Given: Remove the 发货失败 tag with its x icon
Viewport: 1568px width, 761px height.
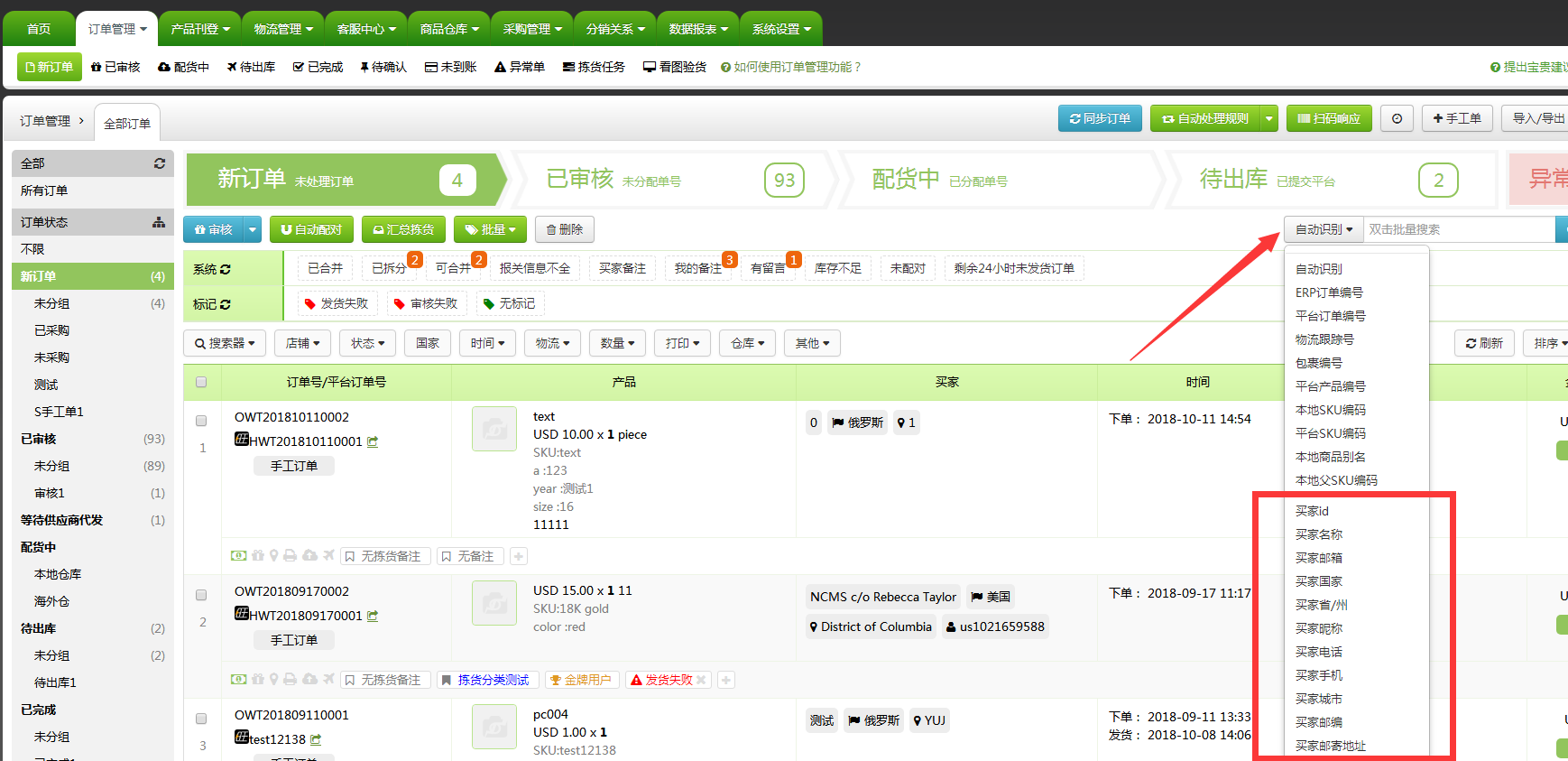Looking at the screenshot, I should 701,680.
